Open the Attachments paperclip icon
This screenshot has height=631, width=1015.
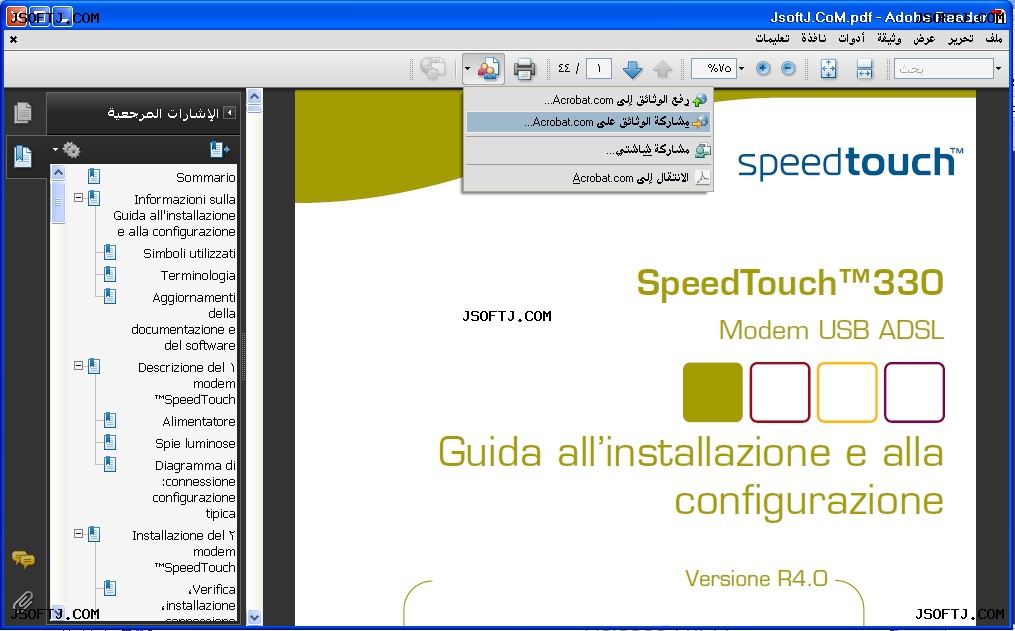23,602
